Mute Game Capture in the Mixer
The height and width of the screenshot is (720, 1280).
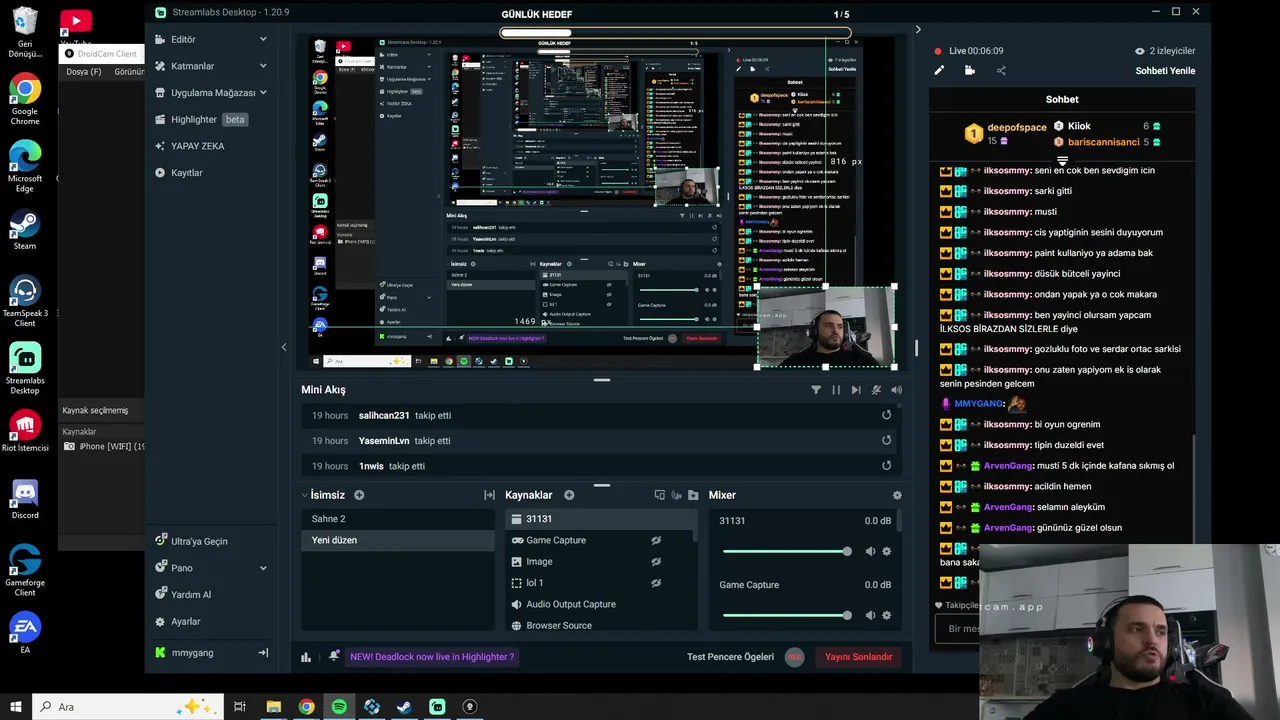click(870, 615)
